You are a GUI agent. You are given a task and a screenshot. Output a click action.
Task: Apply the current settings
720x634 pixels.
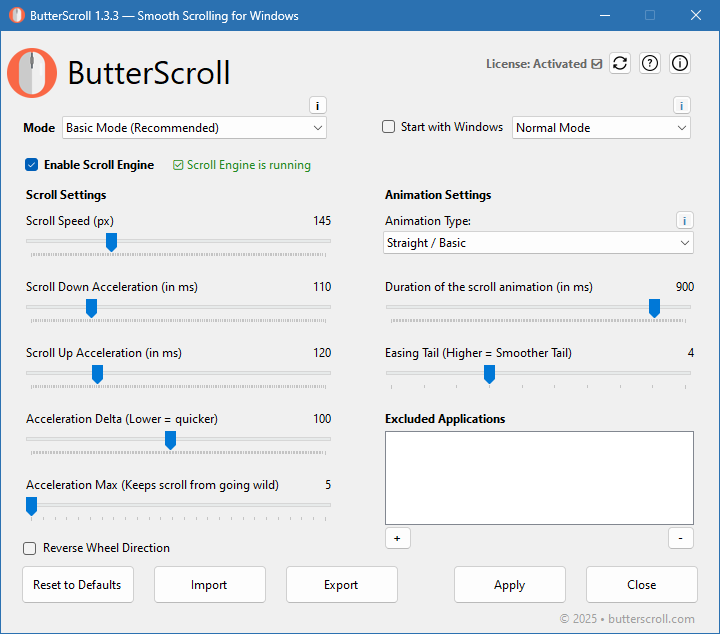(x=510, y=584)
